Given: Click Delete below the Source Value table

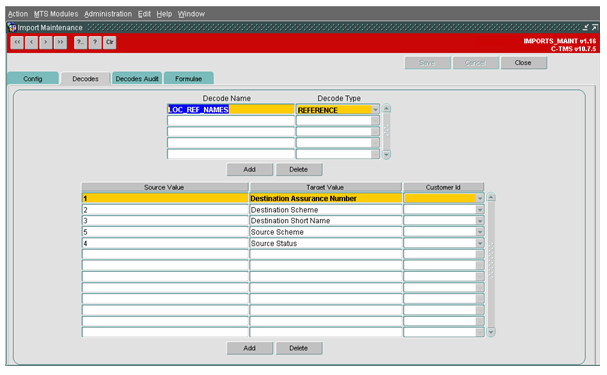Looking at the screenshot, I should [x=298, y=348].
